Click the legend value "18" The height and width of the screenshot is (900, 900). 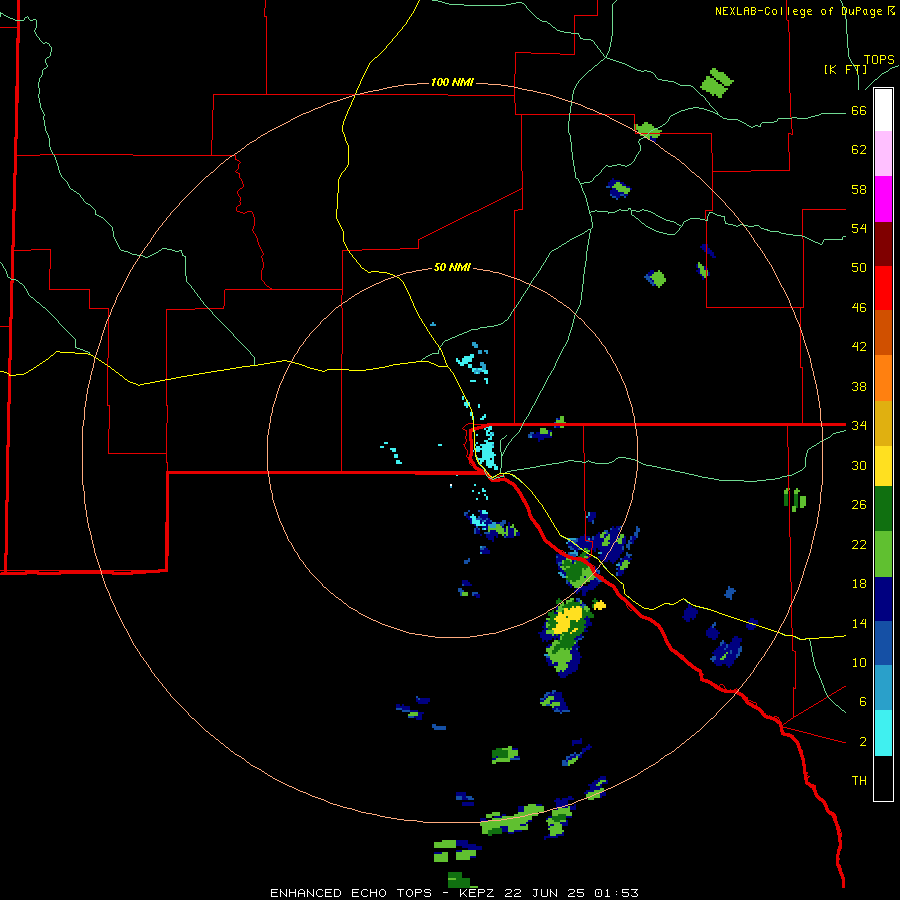pyautogui.click(x=859, y=584)
